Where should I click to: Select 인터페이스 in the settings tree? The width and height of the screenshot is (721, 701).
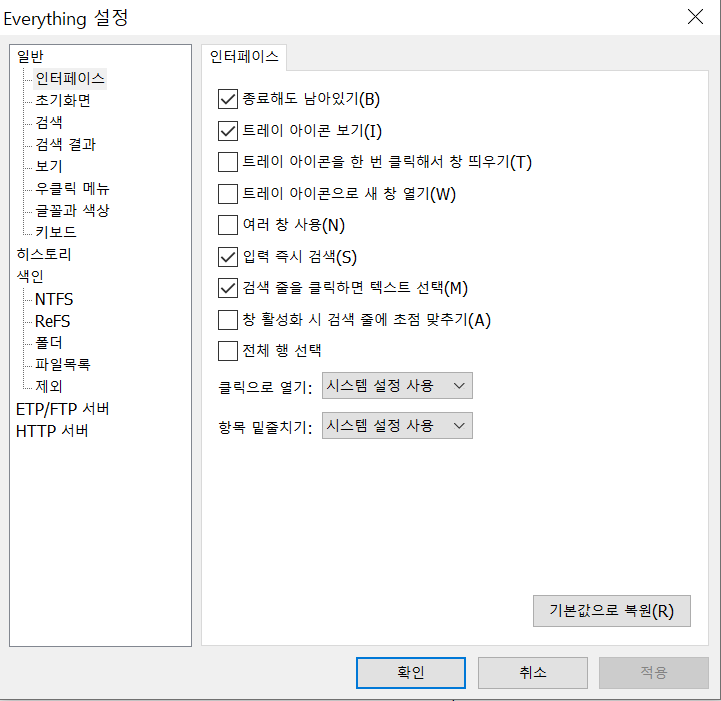pos(70,78)
